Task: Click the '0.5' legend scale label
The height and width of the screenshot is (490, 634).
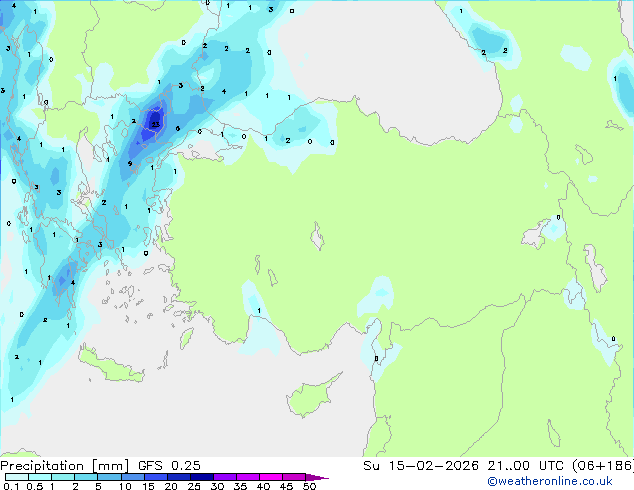Action: coord(35,486)
